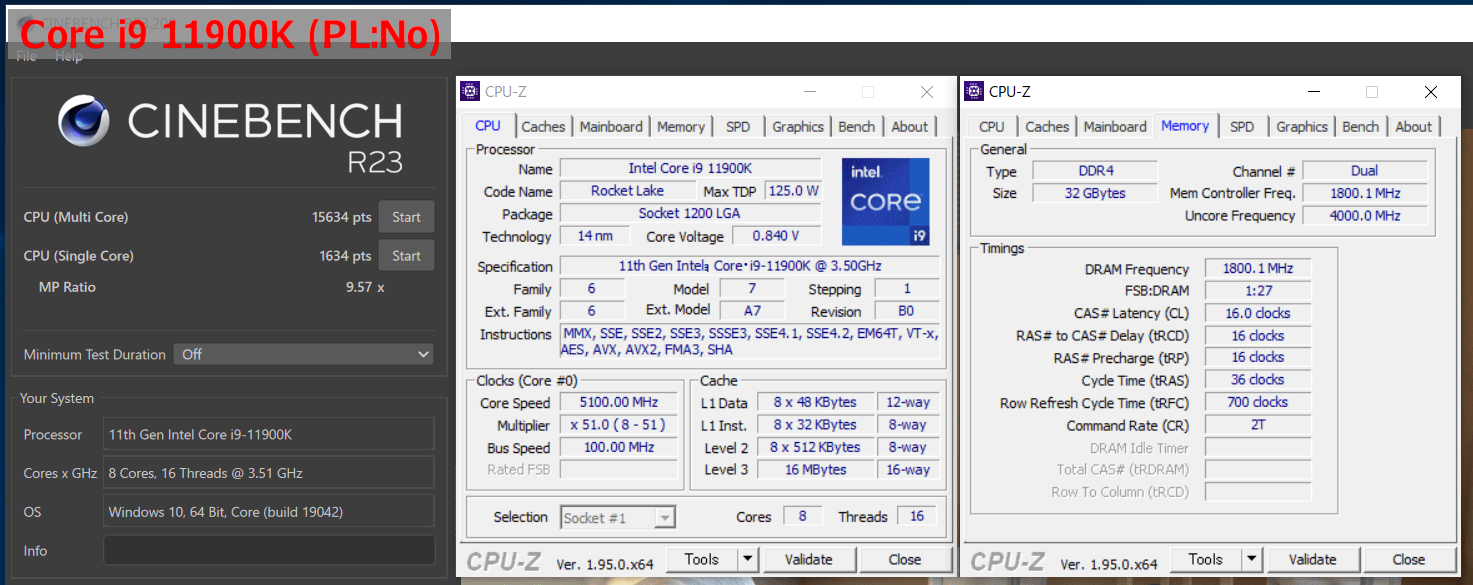Start the CPU Multi Core test
Viewport: 1473px width, 585px height.
coord(406,217)
